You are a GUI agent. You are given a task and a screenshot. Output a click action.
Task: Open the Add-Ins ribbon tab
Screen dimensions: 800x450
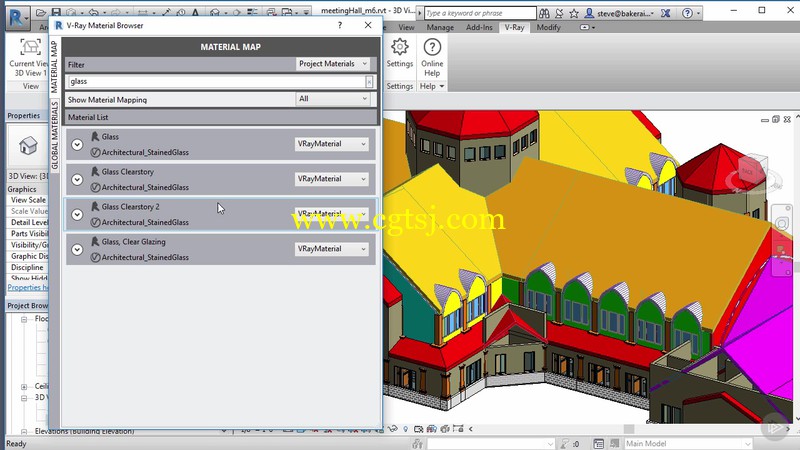click(479, 28)
